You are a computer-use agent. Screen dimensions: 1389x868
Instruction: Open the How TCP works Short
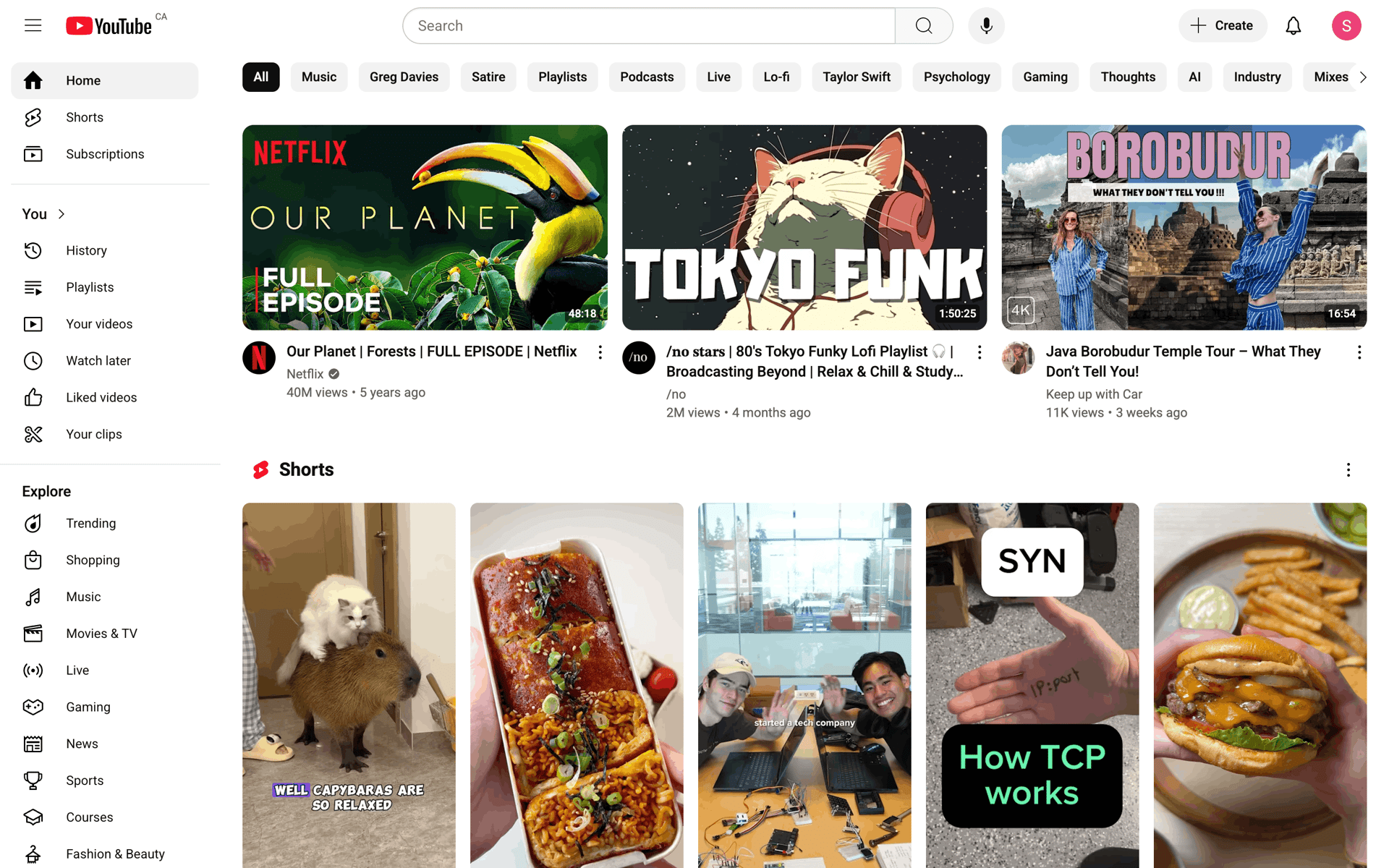pyautogui.click(x=1032, y=686)
